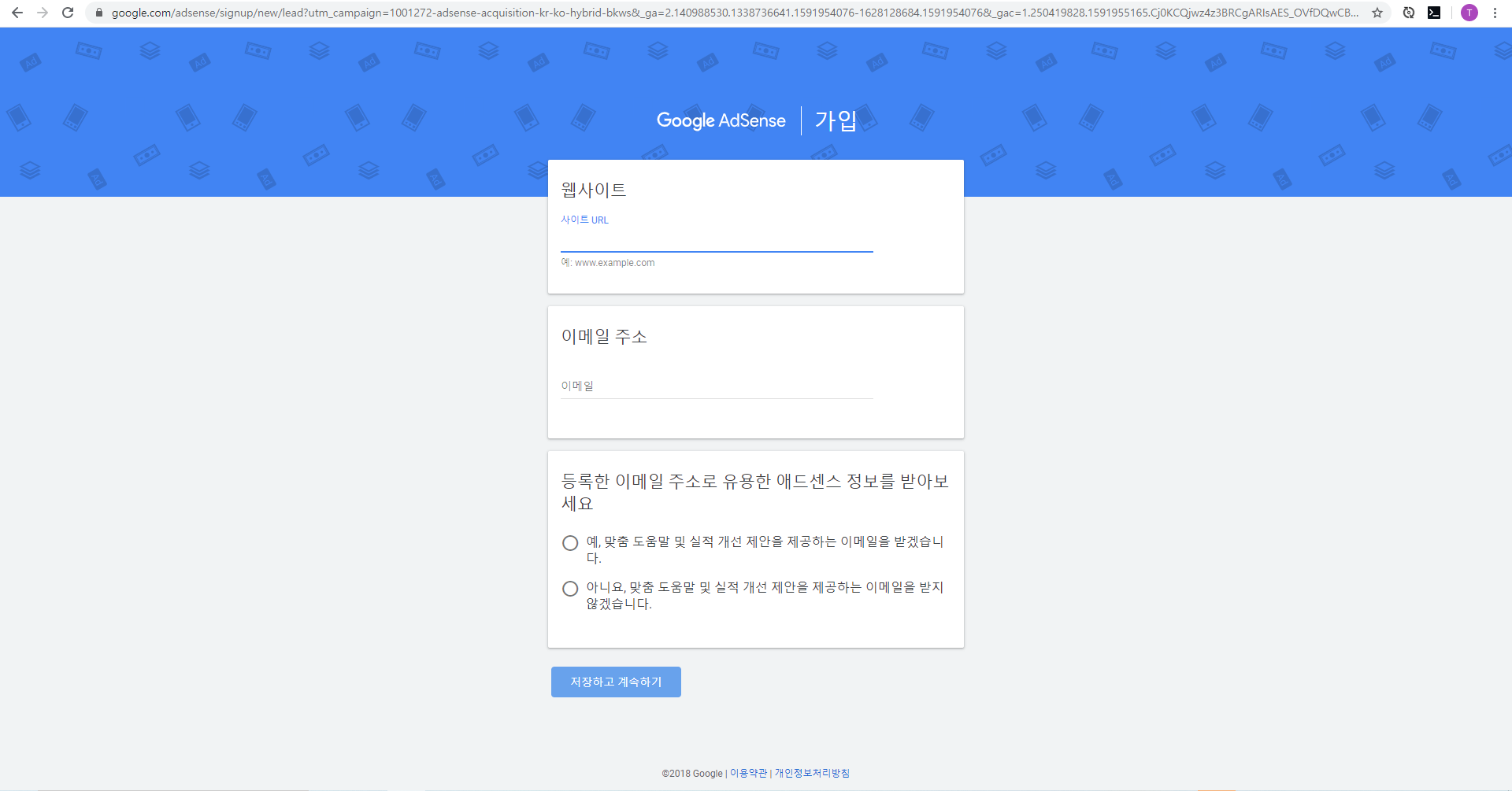1512x791 pixels.
Task: Click the Google AdSense logo
Action: click(721, 120)
